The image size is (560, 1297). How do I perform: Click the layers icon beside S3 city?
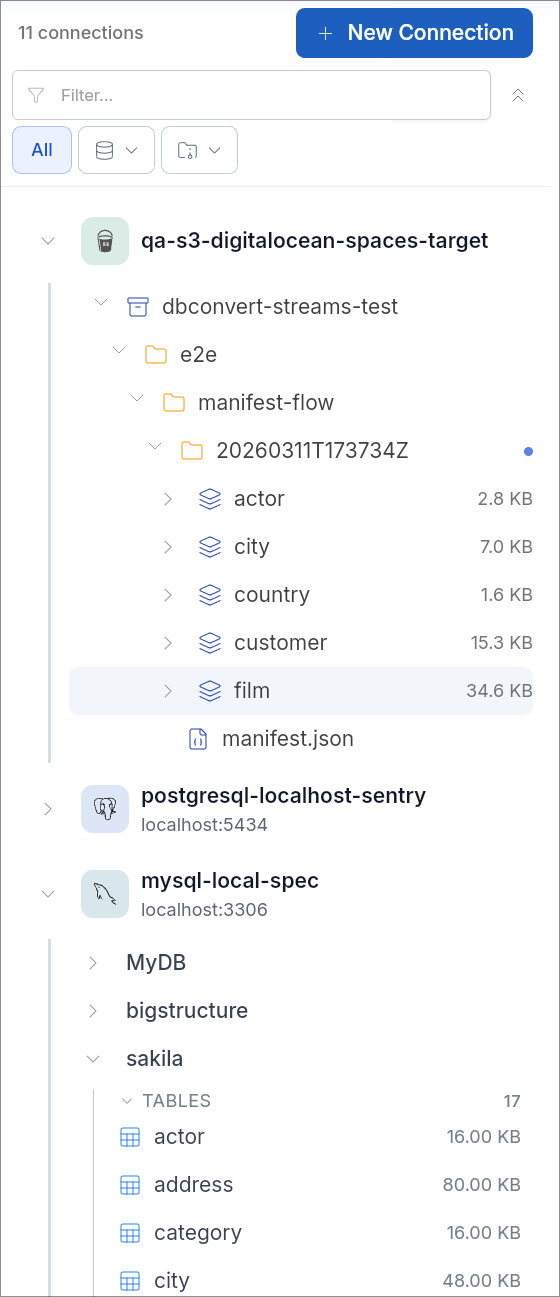point(209,547)
